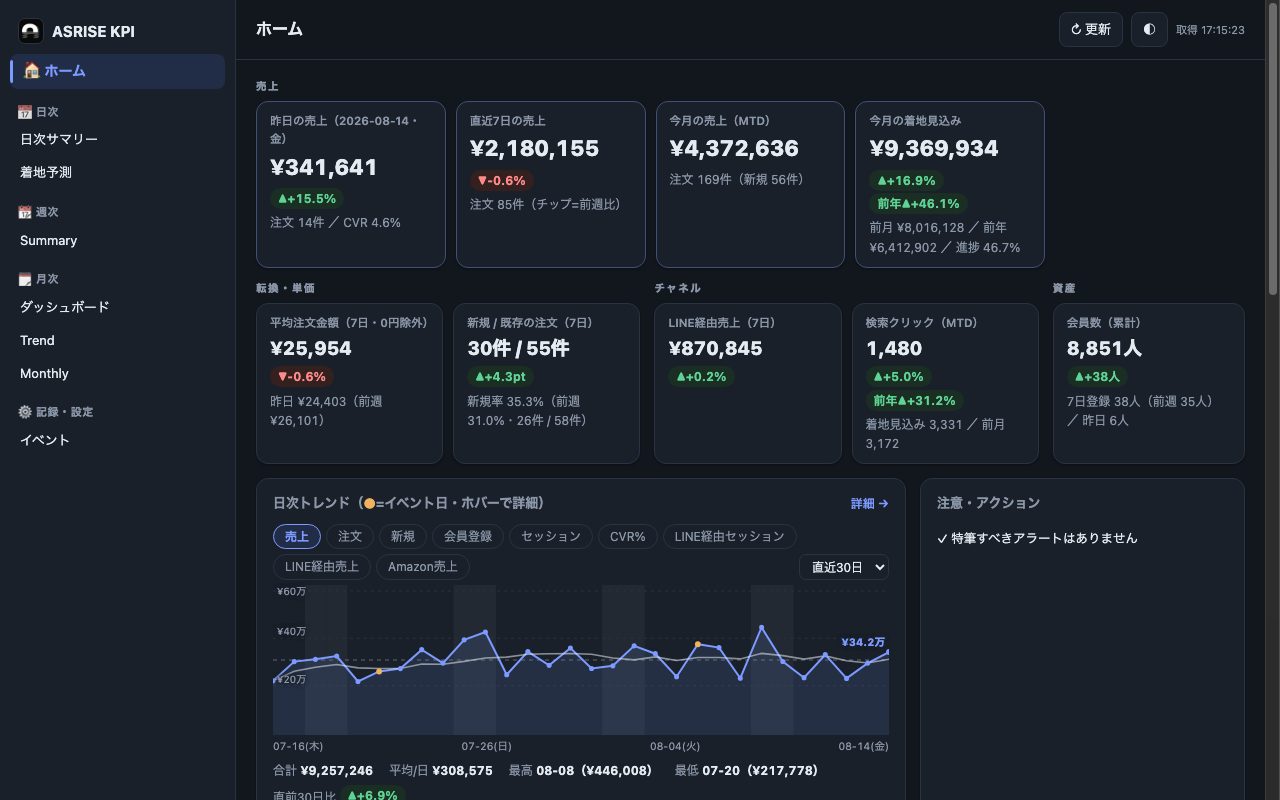This screenshot has width=1280, height=800.
Task: Open the ホーム sidebar item
Action: coord(117,71)
